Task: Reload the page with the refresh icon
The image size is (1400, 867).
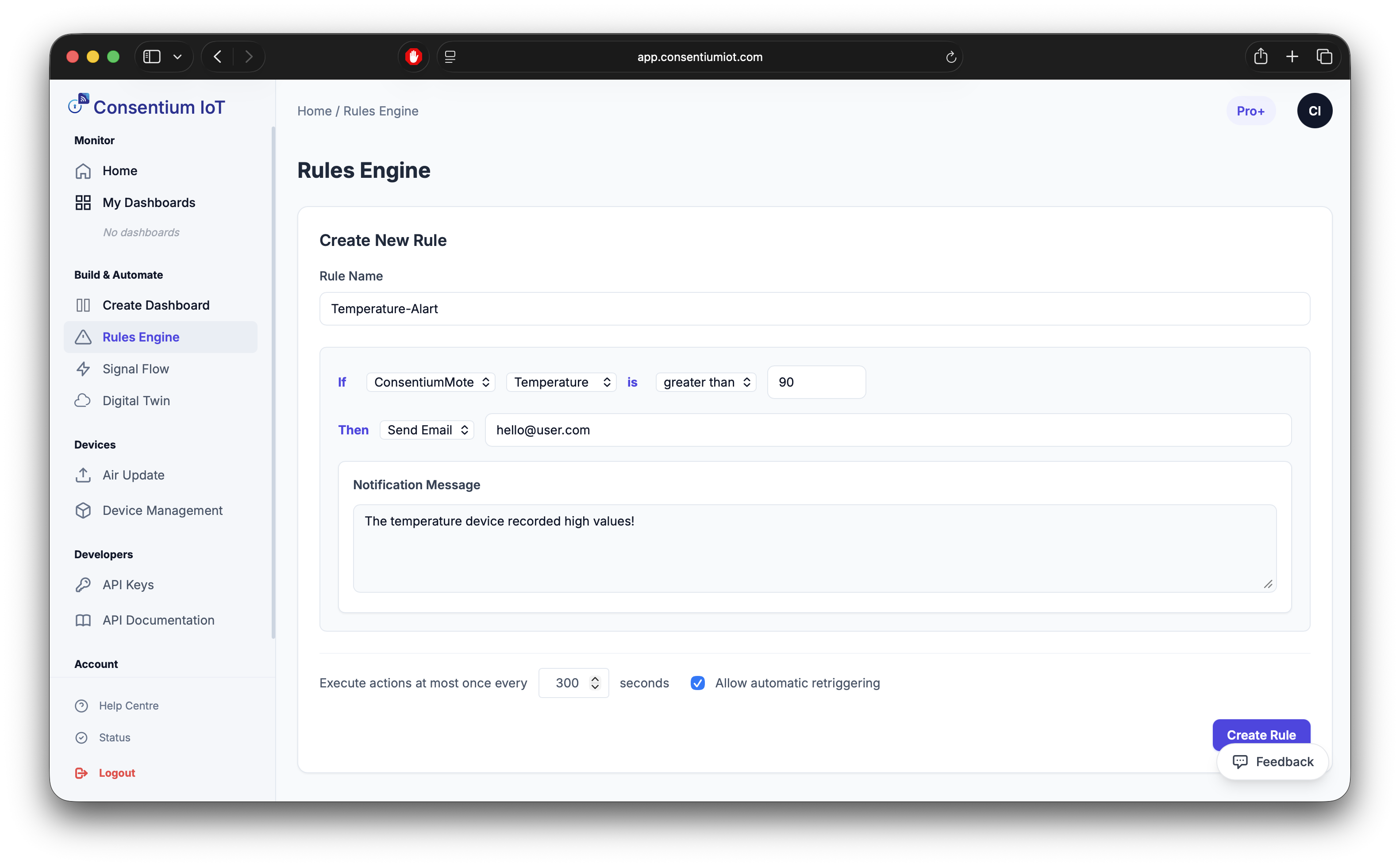Action: [x=950, y=57]
